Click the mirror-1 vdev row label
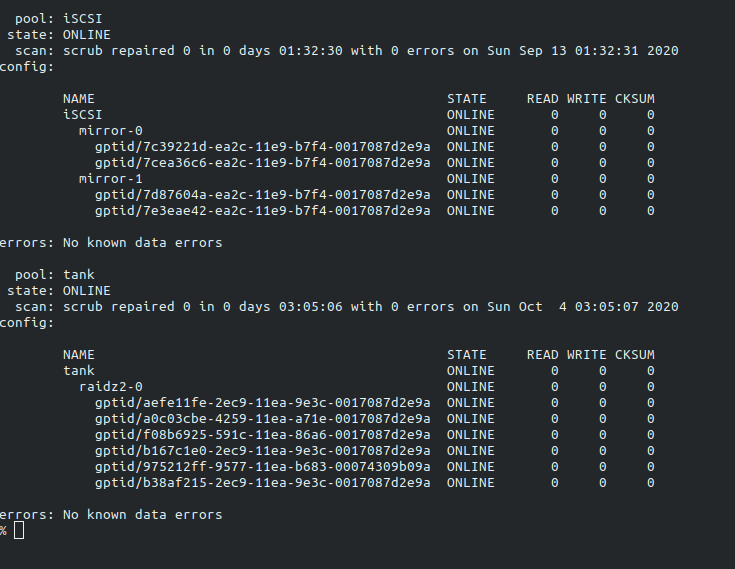The width and height of the screenshot is (735, 569). point(111,179)
